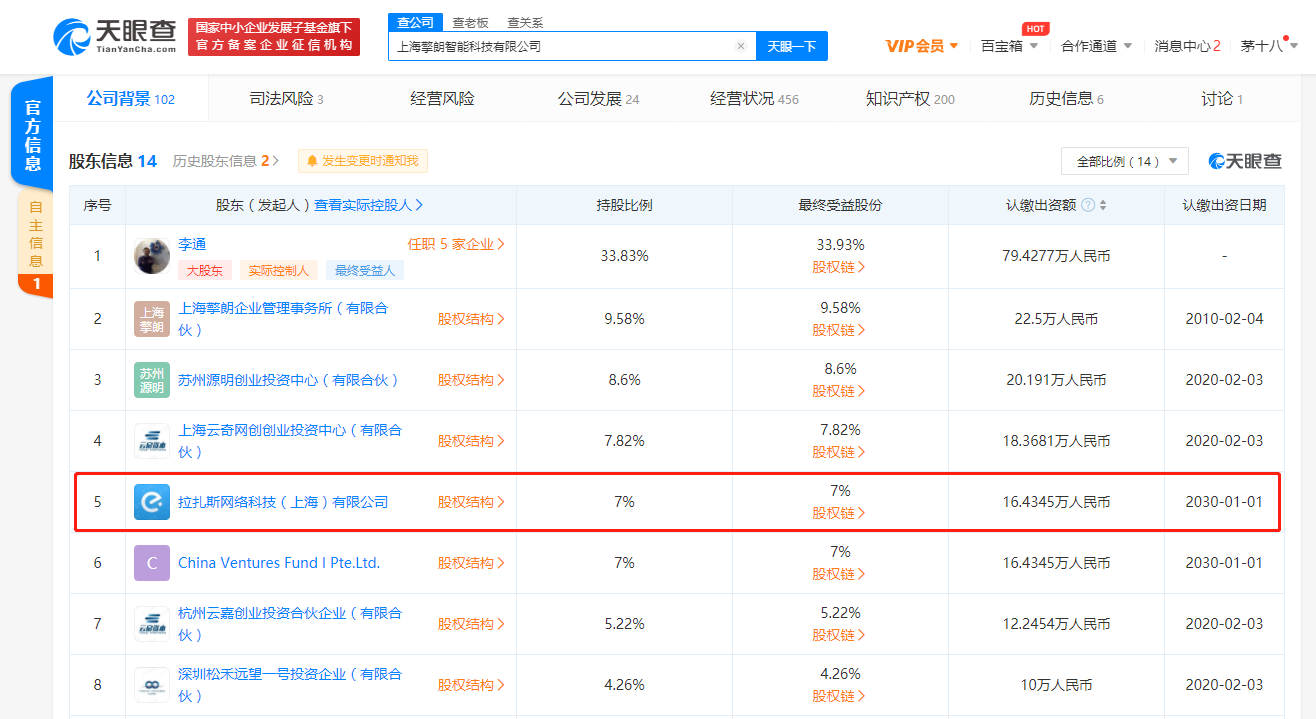1316x719 pixels.
Task: Open 上海云奇网创创业投资中心 shareholder link
Action: click(x=290, y=441)
